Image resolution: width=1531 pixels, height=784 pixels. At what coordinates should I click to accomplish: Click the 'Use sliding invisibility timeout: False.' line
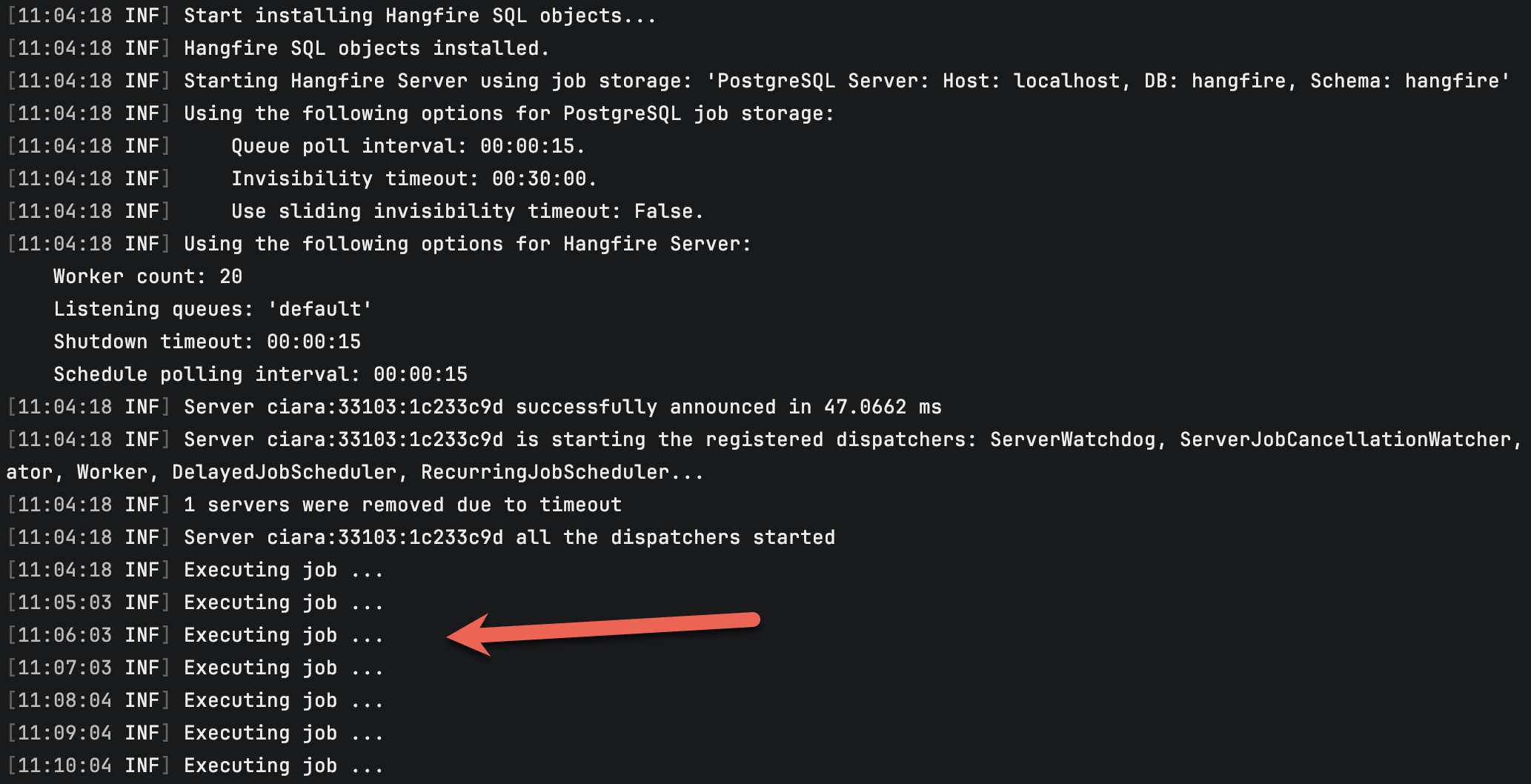(467, 211)
